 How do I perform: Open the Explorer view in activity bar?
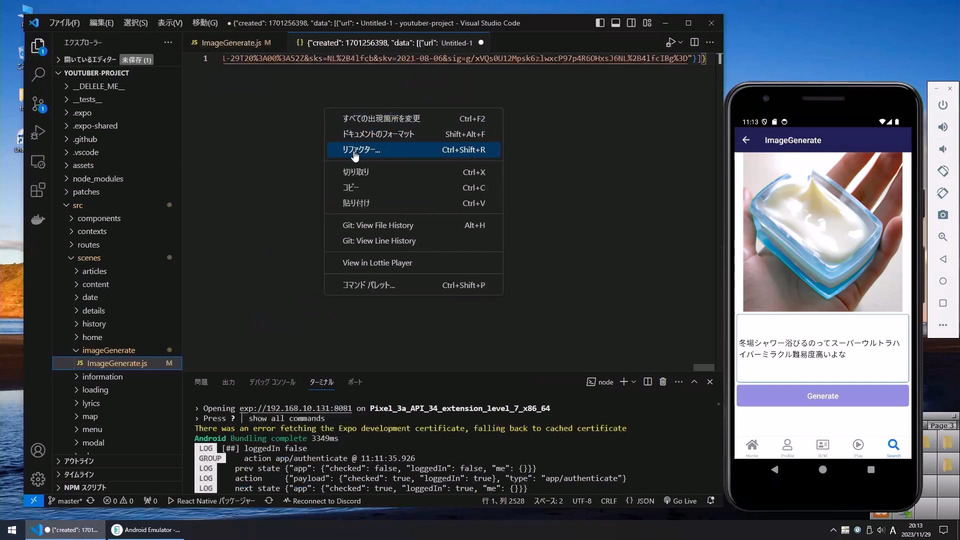click(x=38, y=46)
